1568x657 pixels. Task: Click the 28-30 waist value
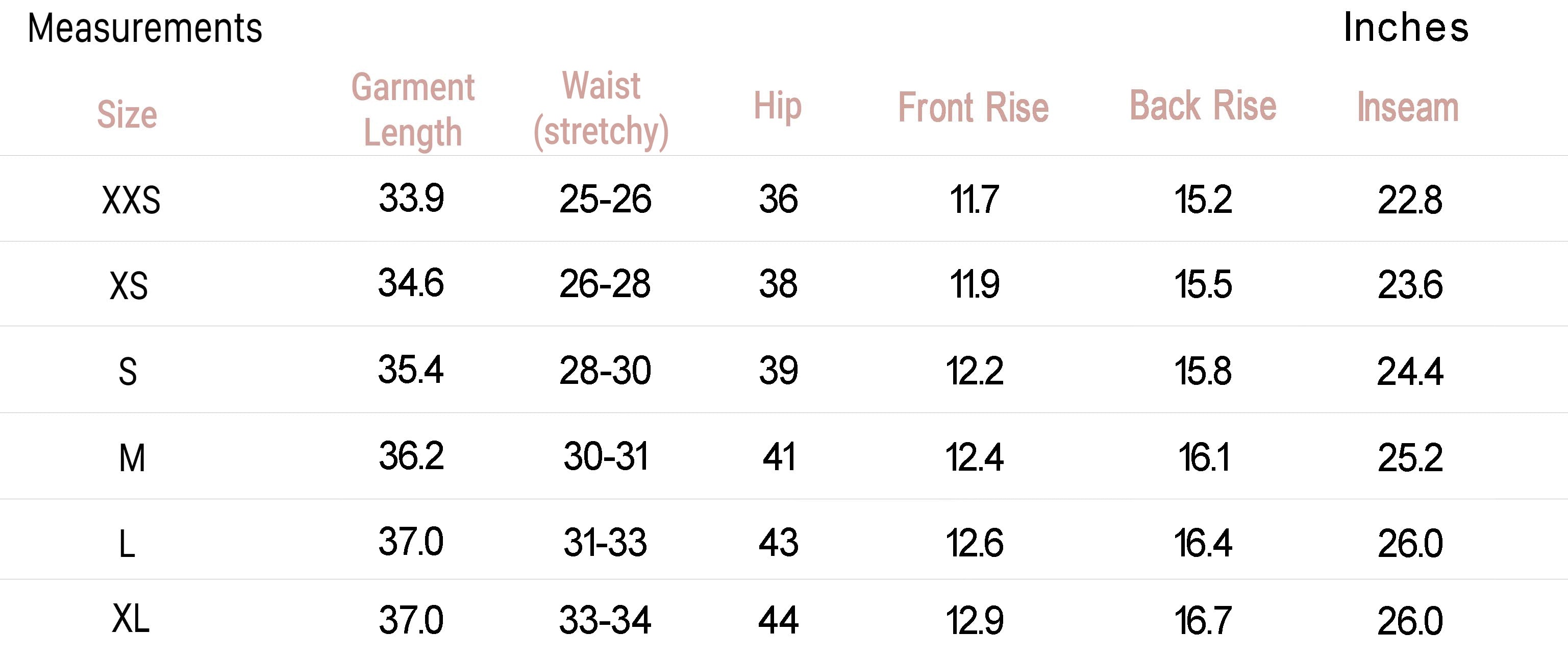click(605, 371)
